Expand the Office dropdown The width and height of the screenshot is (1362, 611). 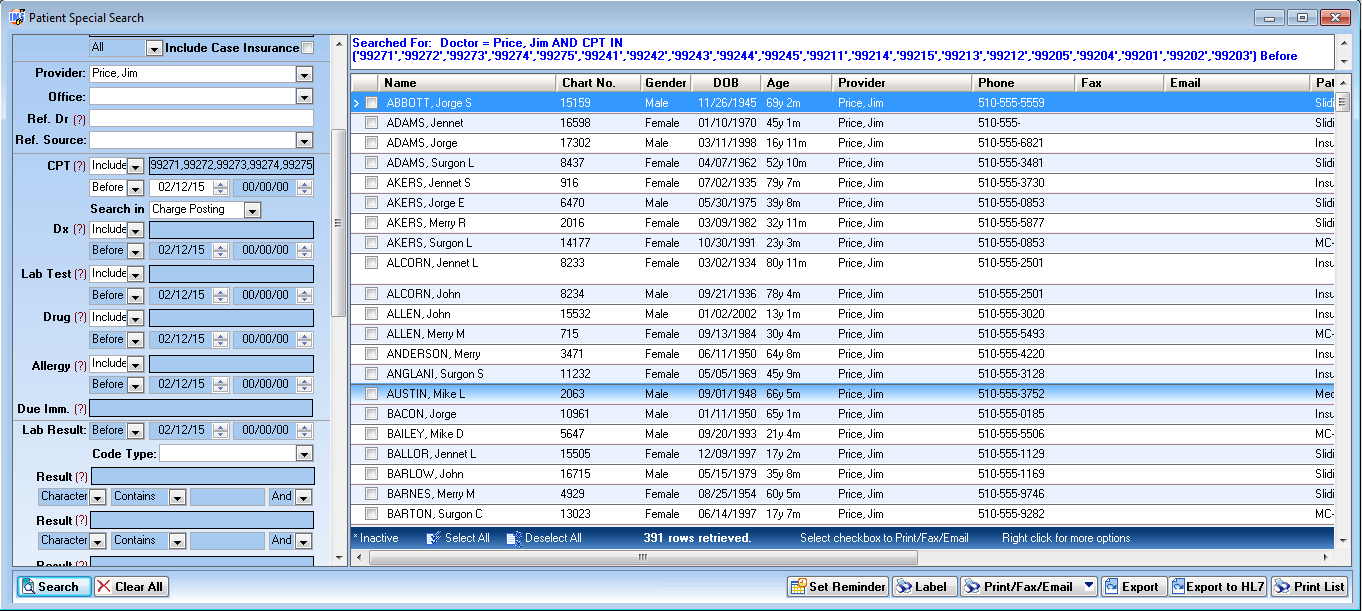tap(304, 97)
